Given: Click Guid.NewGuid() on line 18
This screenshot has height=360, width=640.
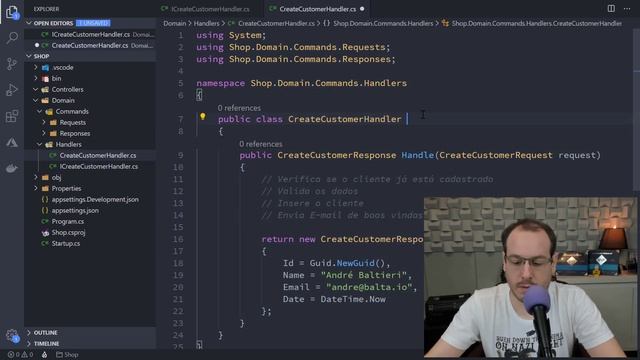Looking at the screenshot, I should 347,263.
